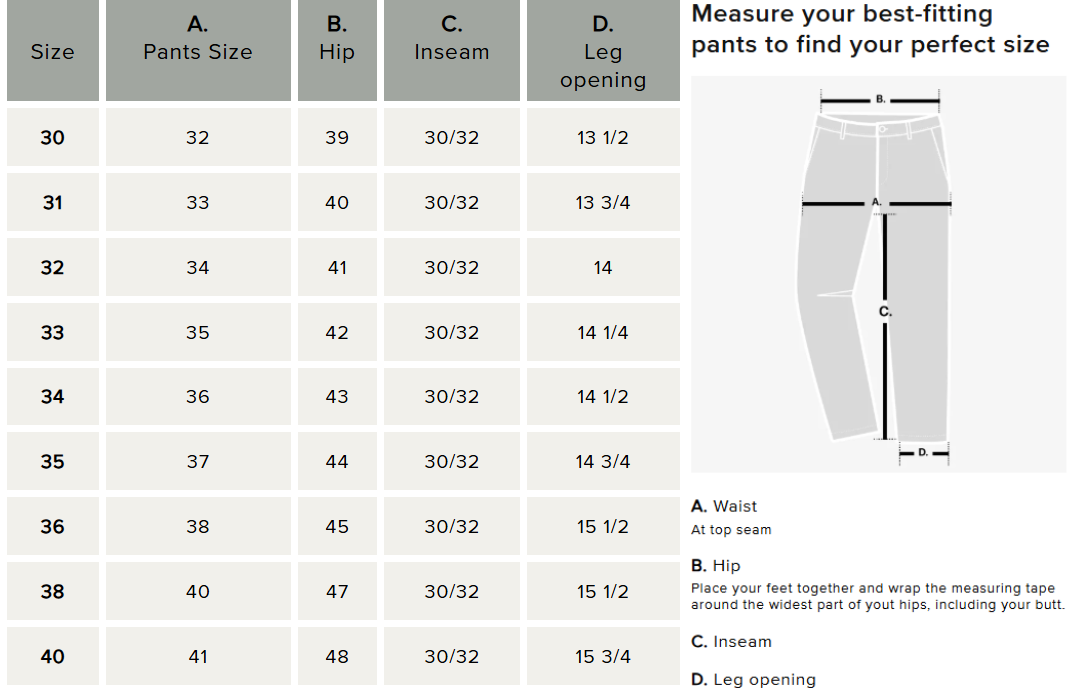The width and height of the screenshot is (1073, 689).
Task: Click the A. waist marker on the pants diagram
Action: 876,203
